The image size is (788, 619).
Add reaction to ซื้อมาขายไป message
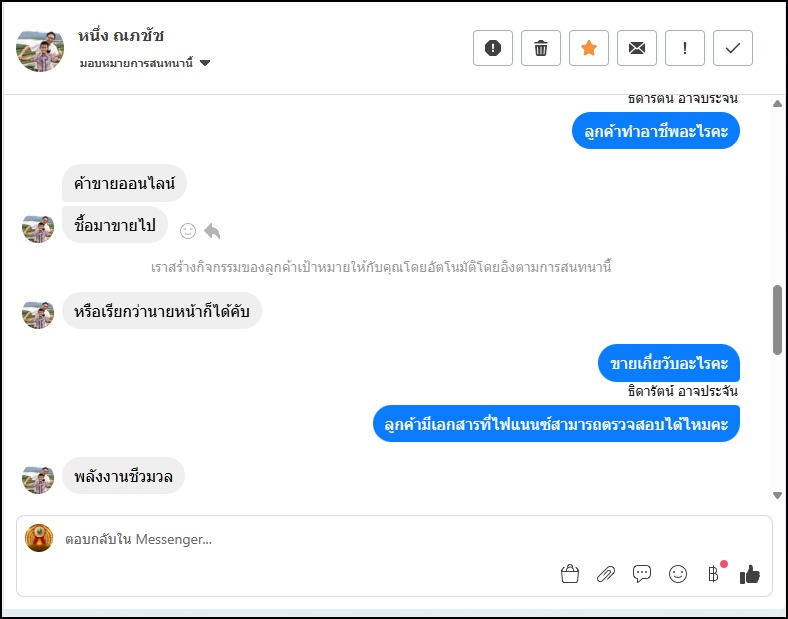187,231
